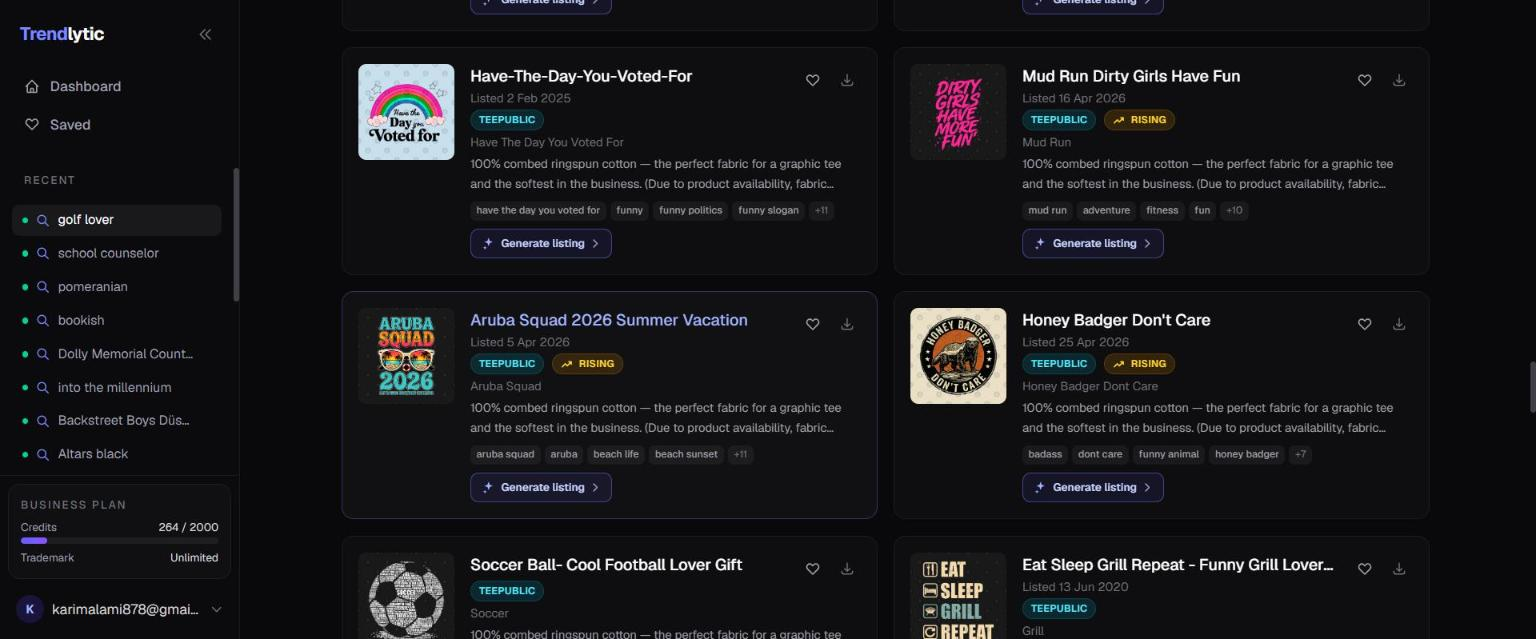Viewport: 1536px width, 639px height.
Task: Click the soccer ball design thumbnail
Action: coord(406,596)
